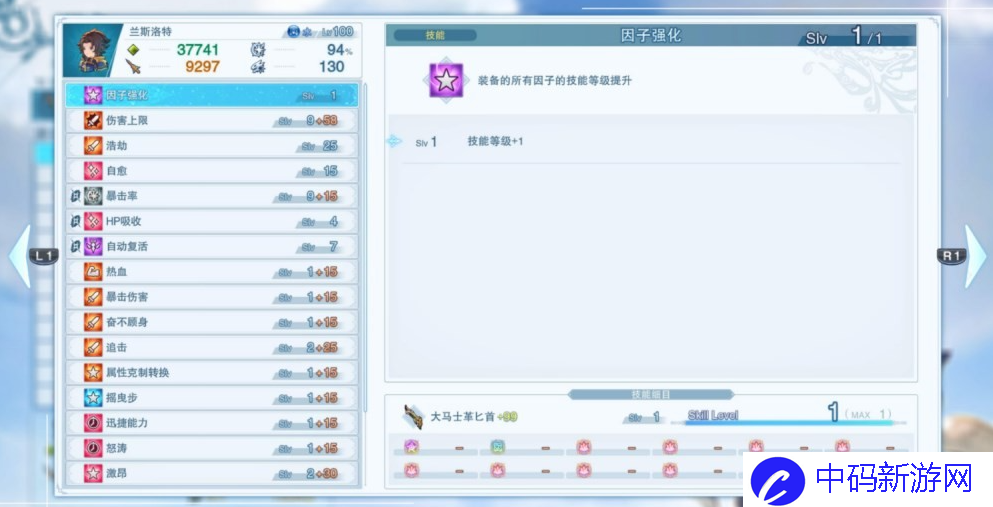
Task: Click the 大马士革匕首 weapon icon
Action: tap(414, 416)
